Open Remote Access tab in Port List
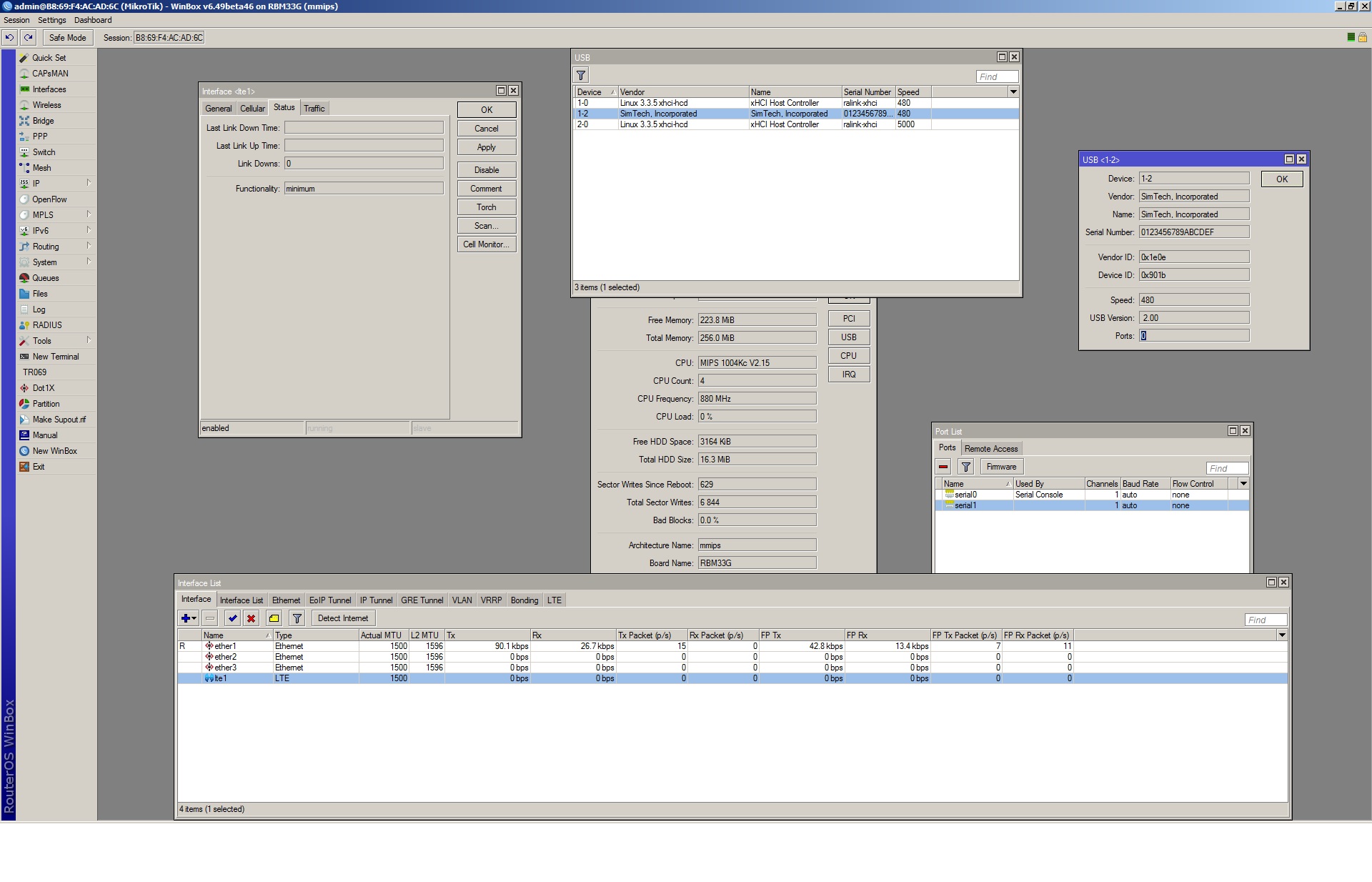Viewport: 1372px width, 882px height. click(x=991, y=449)
